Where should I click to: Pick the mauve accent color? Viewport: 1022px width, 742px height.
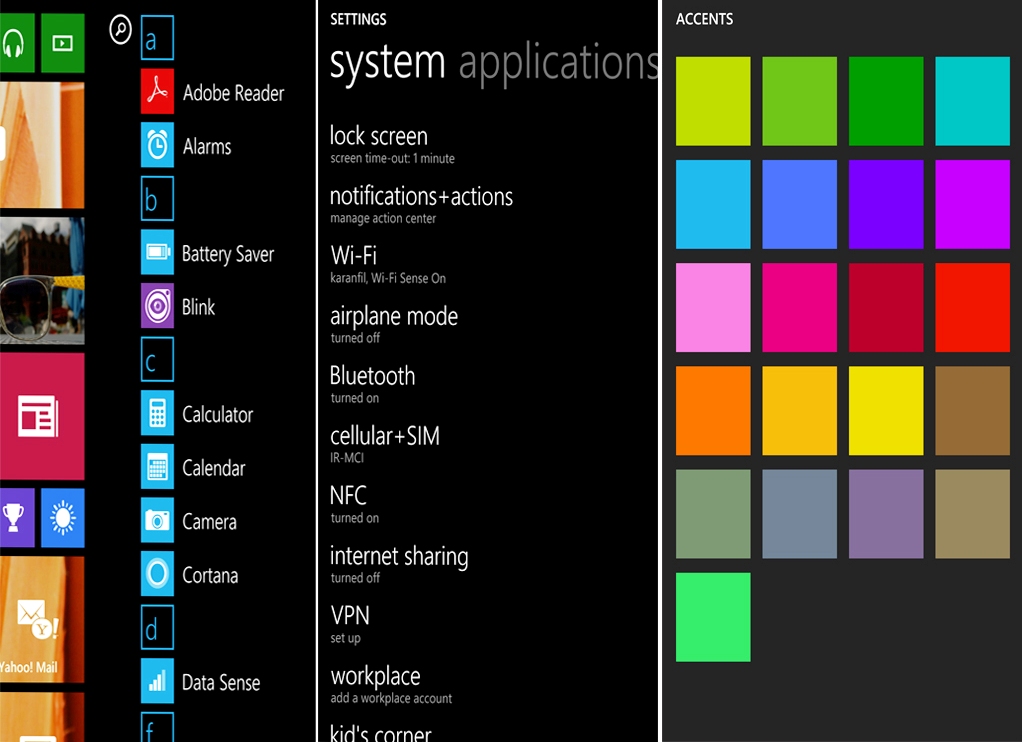886,513
